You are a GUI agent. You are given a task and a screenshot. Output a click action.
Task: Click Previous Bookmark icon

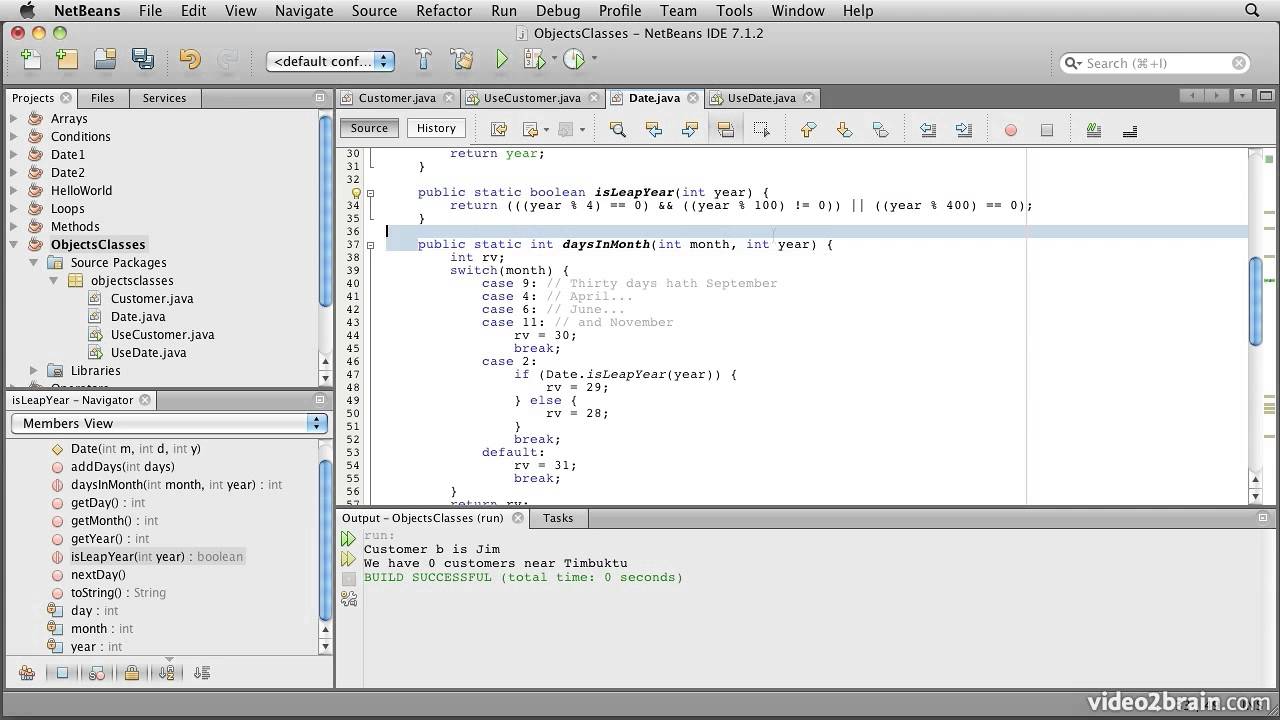(x=808, y=129)
